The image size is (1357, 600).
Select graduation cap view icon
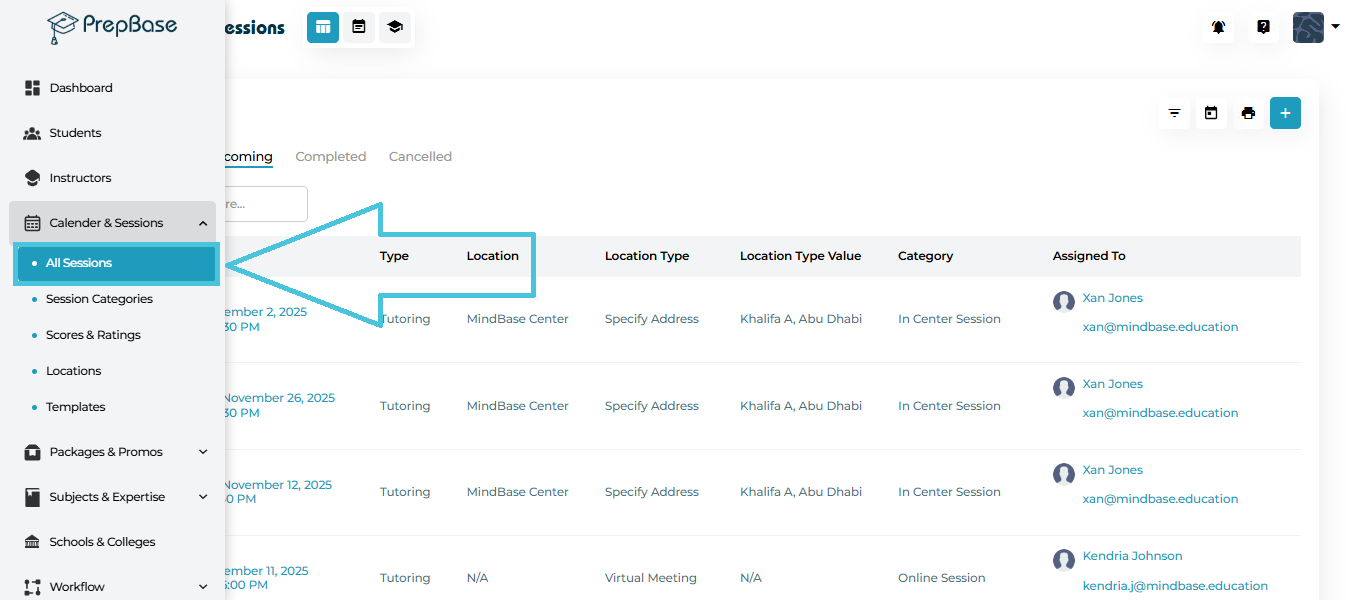pyautogui.click(x=395, y=28)
